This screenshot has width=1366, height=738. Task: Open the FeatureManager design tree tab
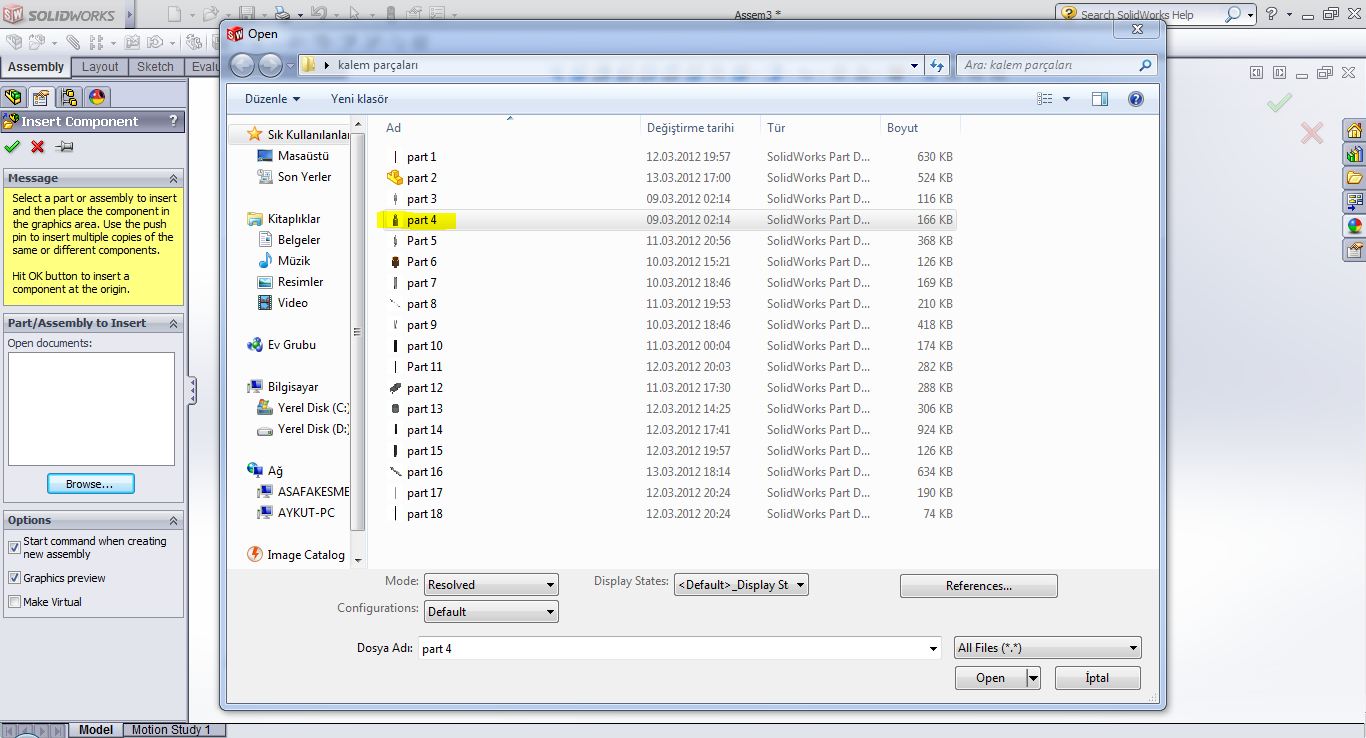click(x=13, y=97)
